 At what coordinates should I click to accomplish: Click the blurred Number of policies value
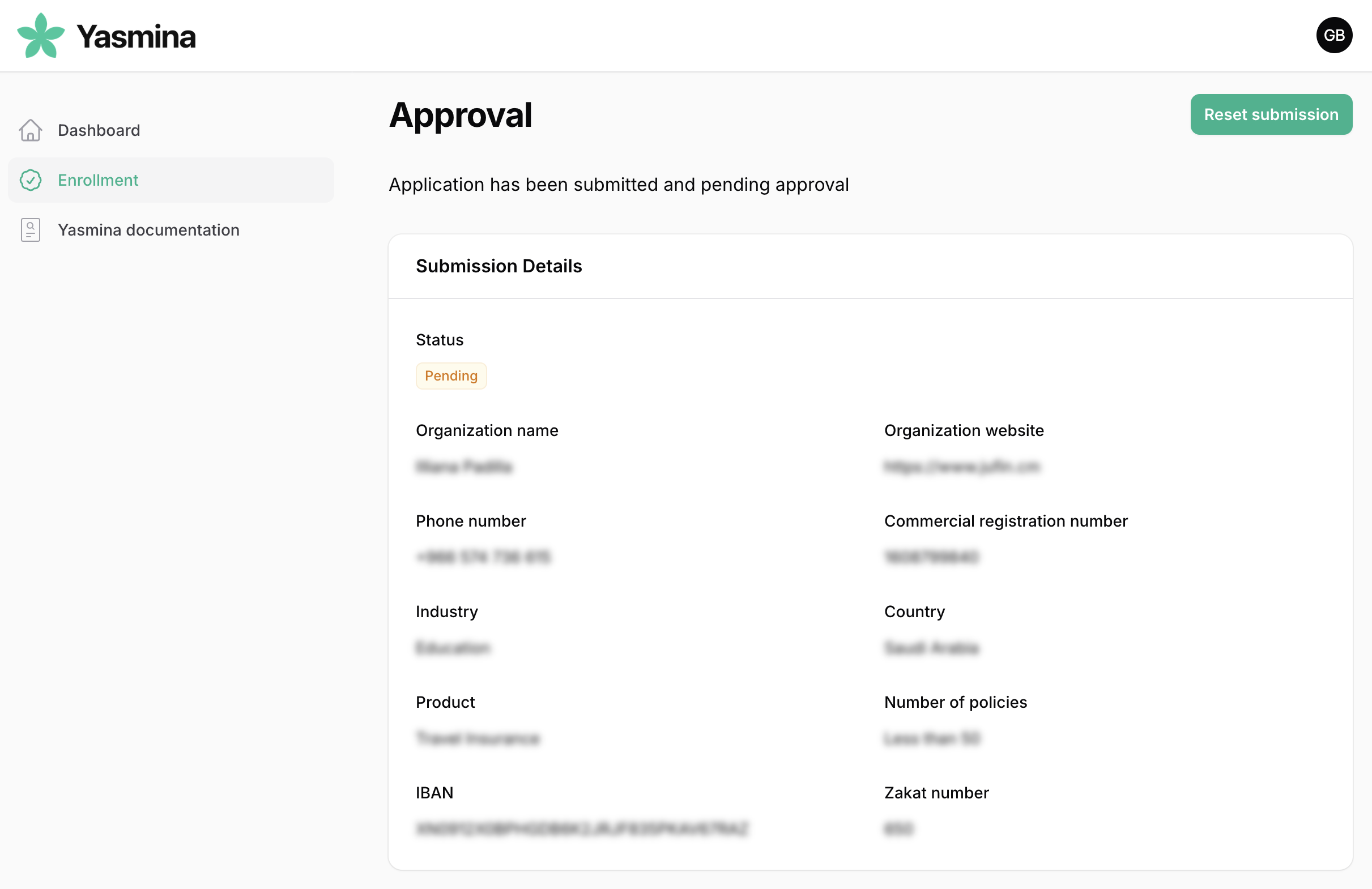pos(932,738)
